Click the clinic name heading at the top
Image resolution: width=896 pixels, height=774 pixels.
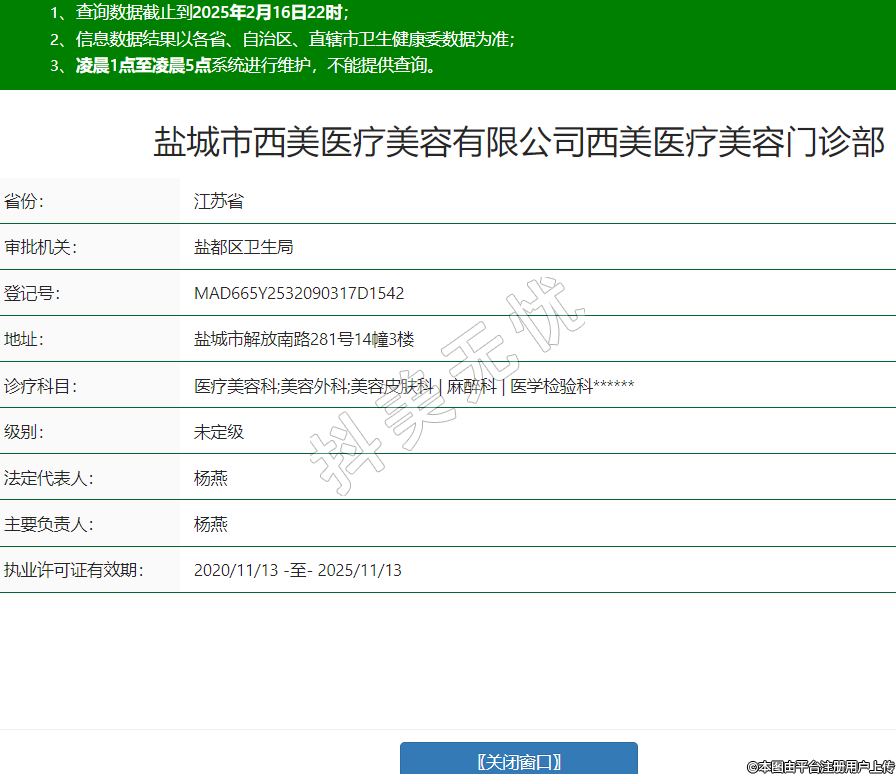tap(518, 142)
